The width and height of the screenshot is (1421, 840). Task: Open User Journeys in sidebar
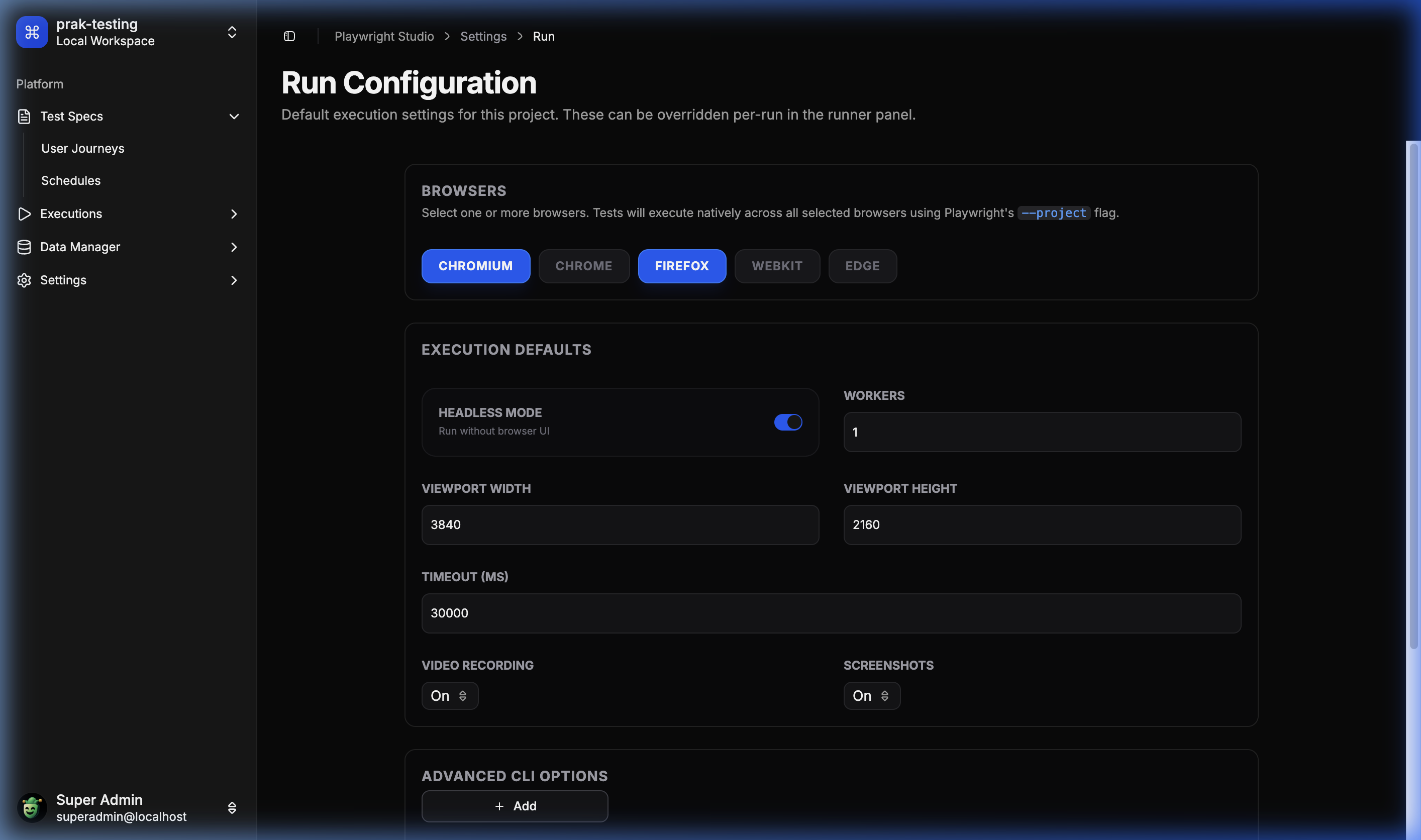click(82, 148)
